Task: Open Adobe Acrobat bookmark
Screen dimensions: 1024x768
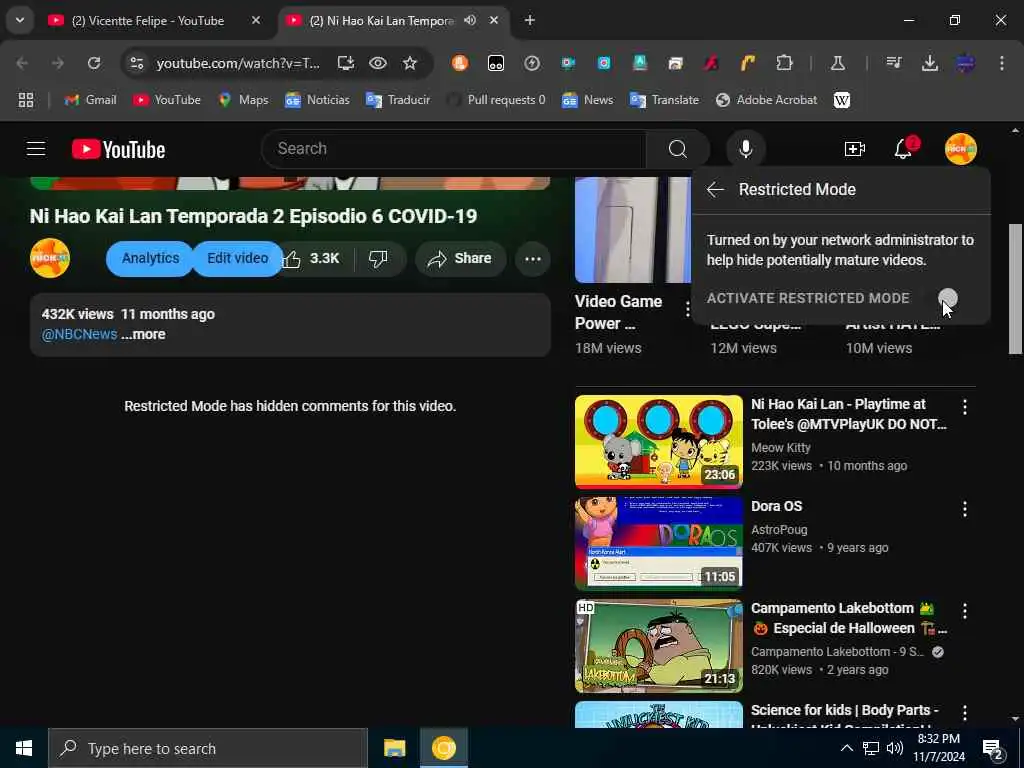Action: [x=766, y=100]
